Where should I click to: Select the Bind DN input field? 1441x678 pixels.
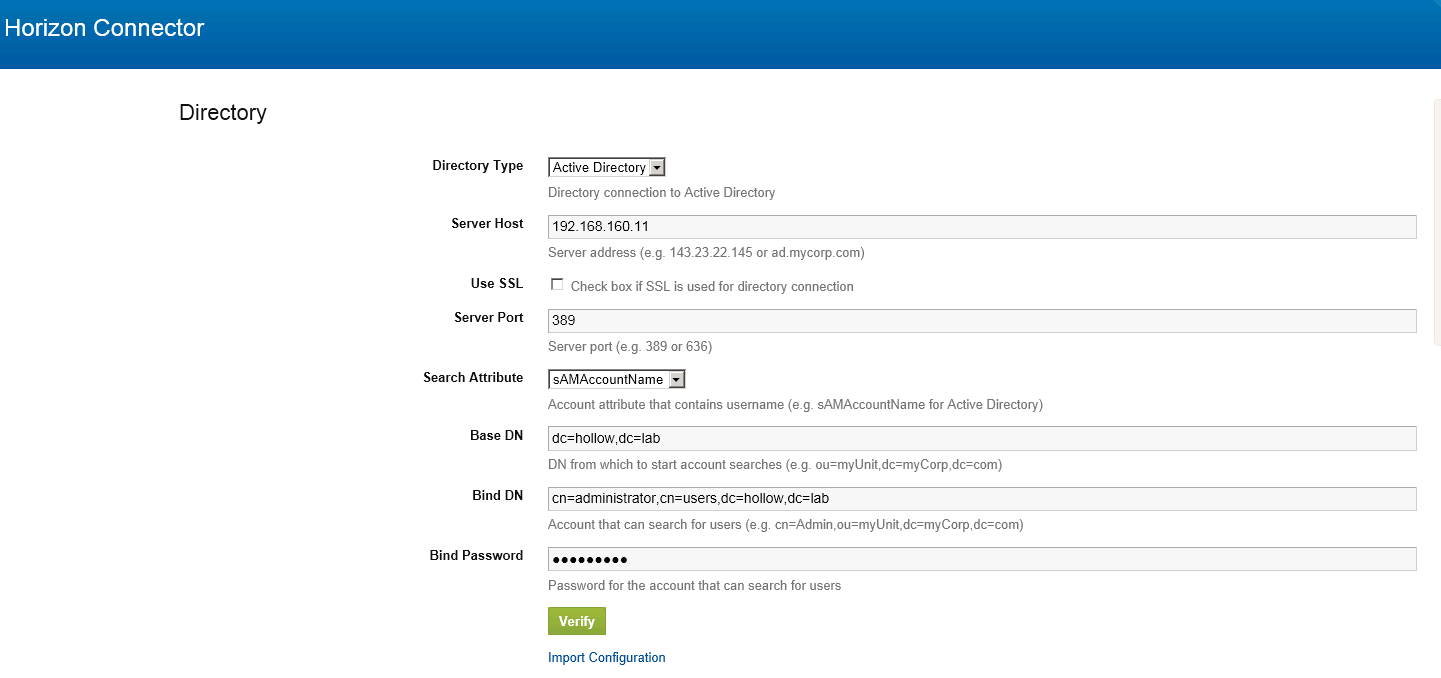pos(981,499)
